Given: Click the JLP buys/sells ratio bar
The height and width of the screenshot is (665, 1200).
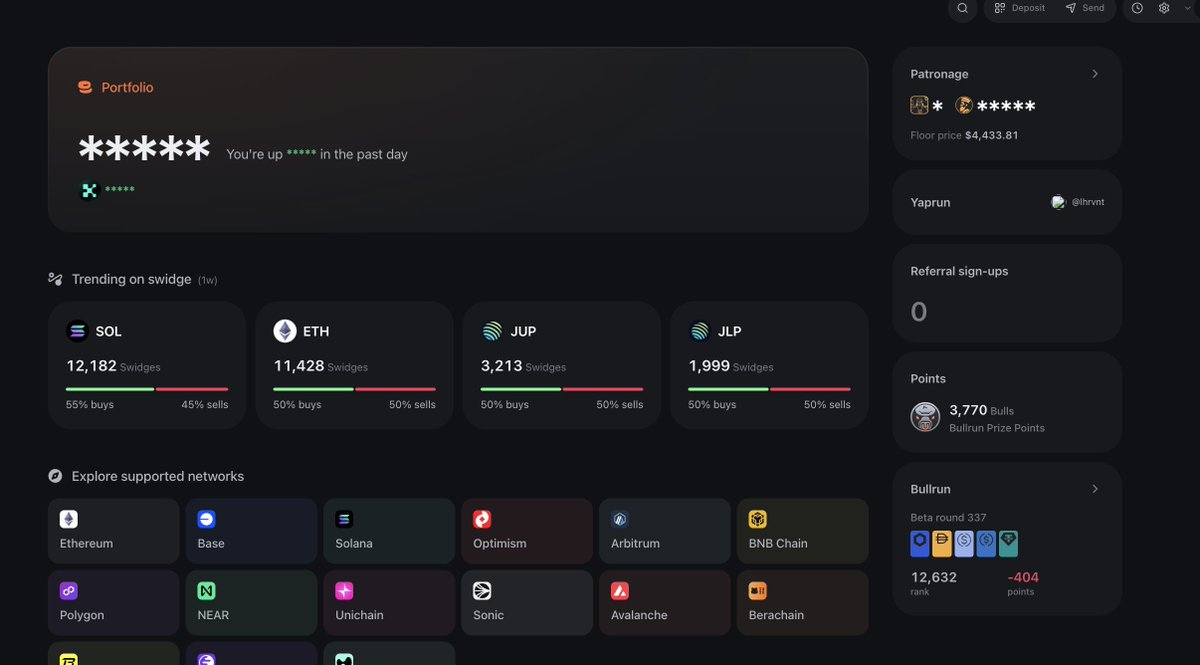Looking at the screenshot, I should (x=770, y=389).
